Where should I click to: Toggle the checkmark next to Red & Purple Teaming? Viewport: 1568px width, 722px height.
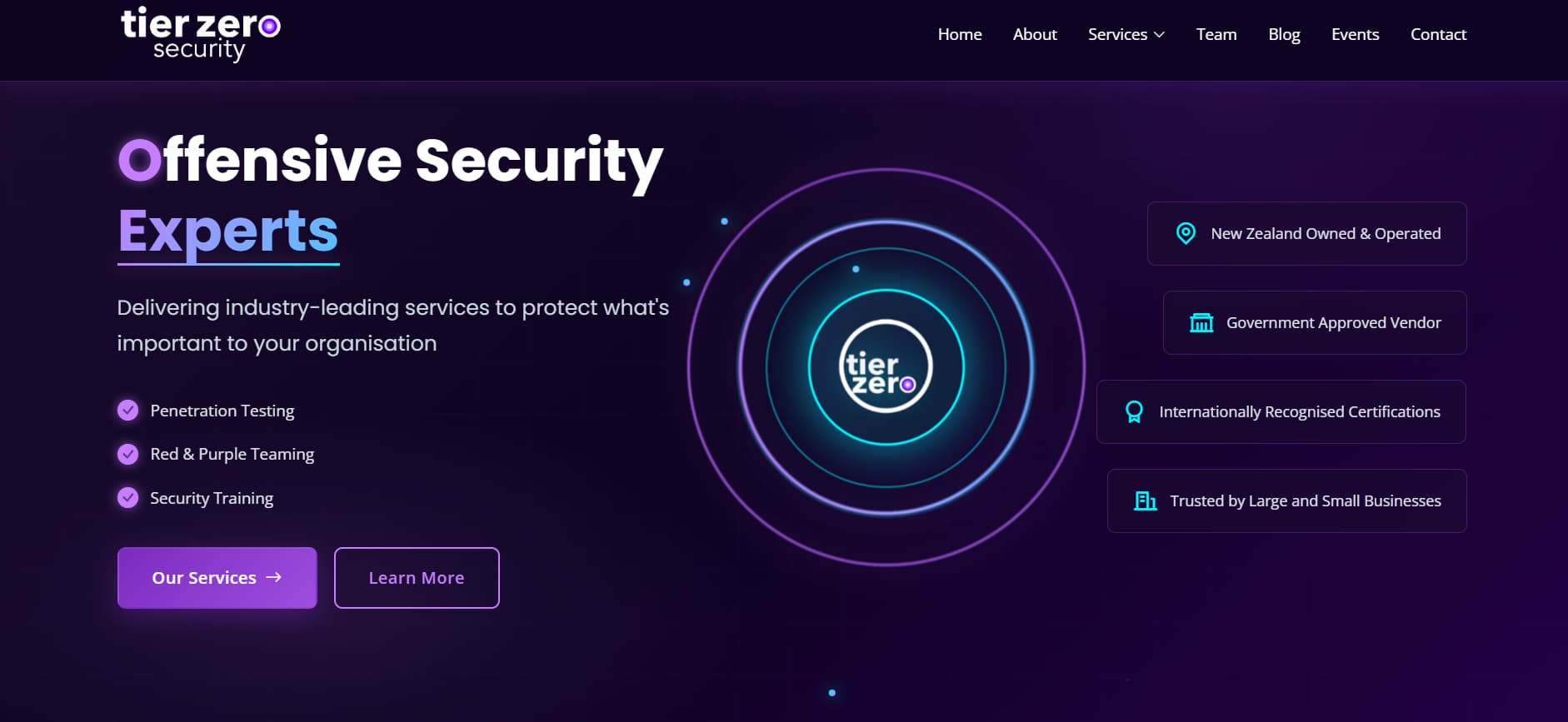(x=127, y=454)
